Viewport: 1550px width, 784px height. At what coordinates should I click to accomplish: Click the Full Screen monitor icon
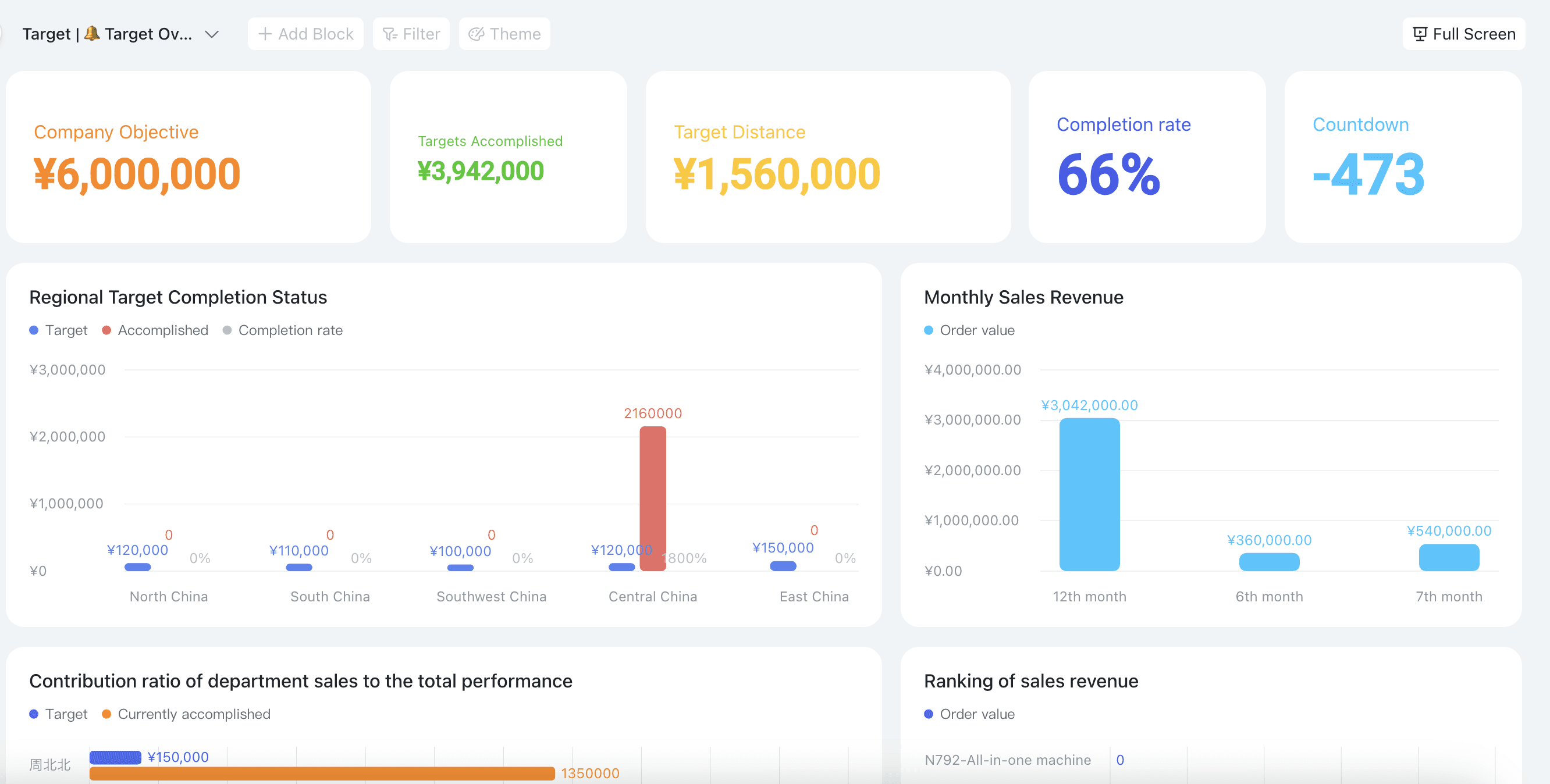tap(1420, 34)
